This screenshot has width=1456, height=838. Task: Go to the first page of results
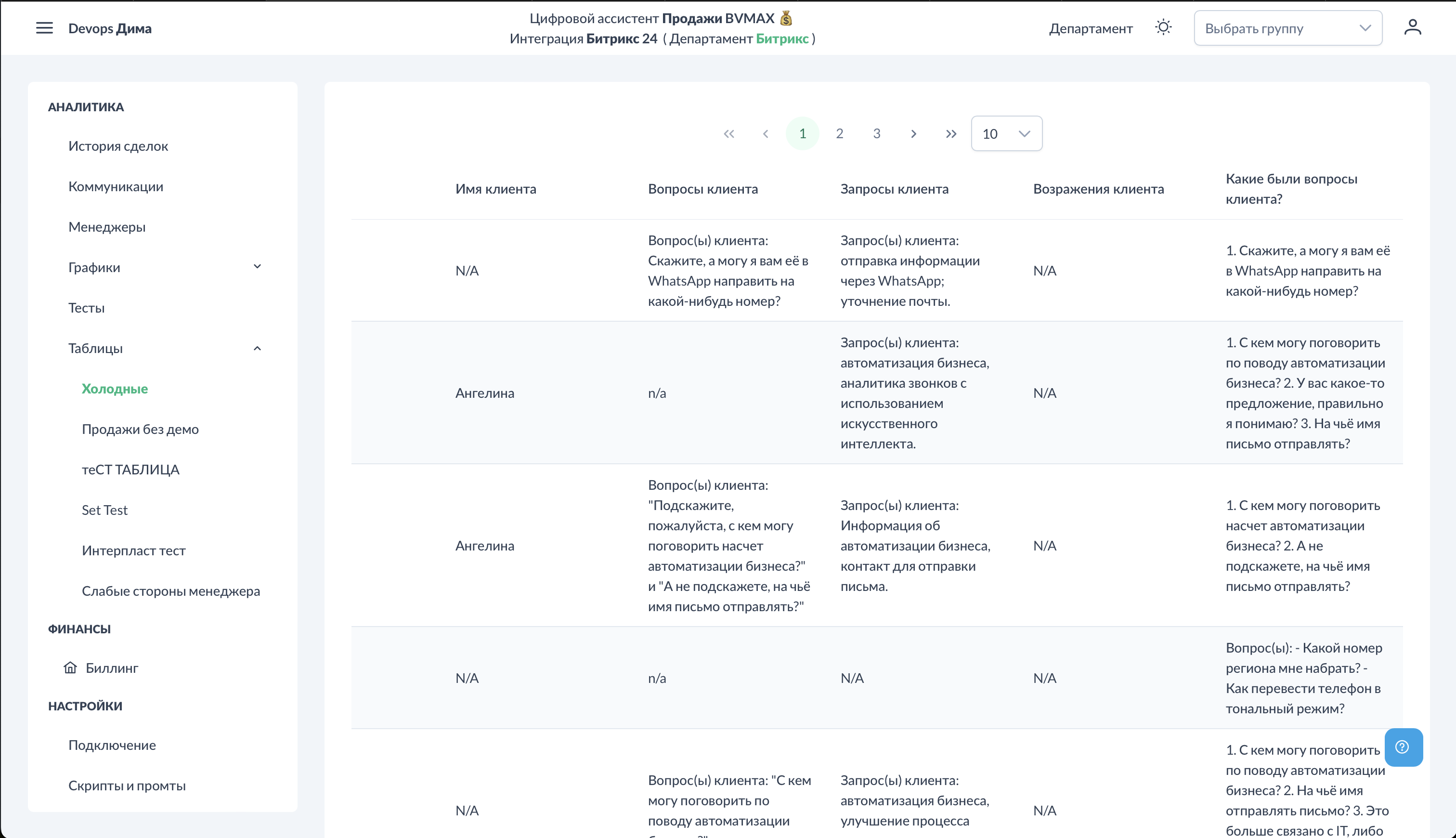[729, 134]
